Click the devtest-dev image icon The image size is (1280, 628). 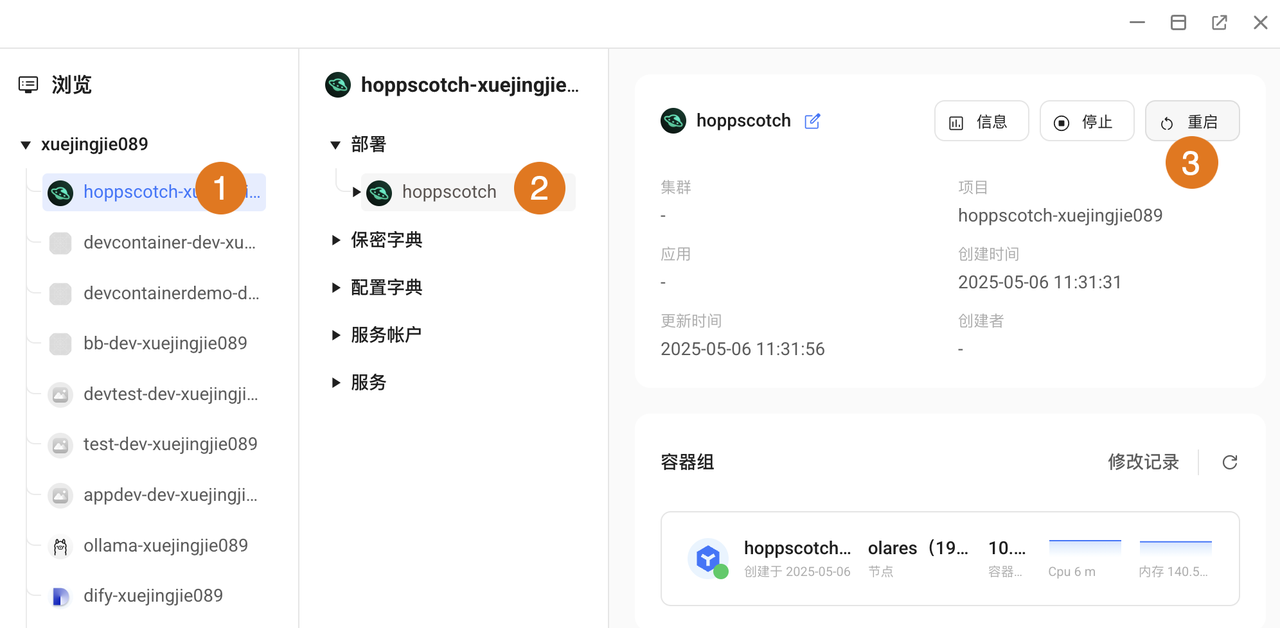pyautogui.click(x=60, y=395)
